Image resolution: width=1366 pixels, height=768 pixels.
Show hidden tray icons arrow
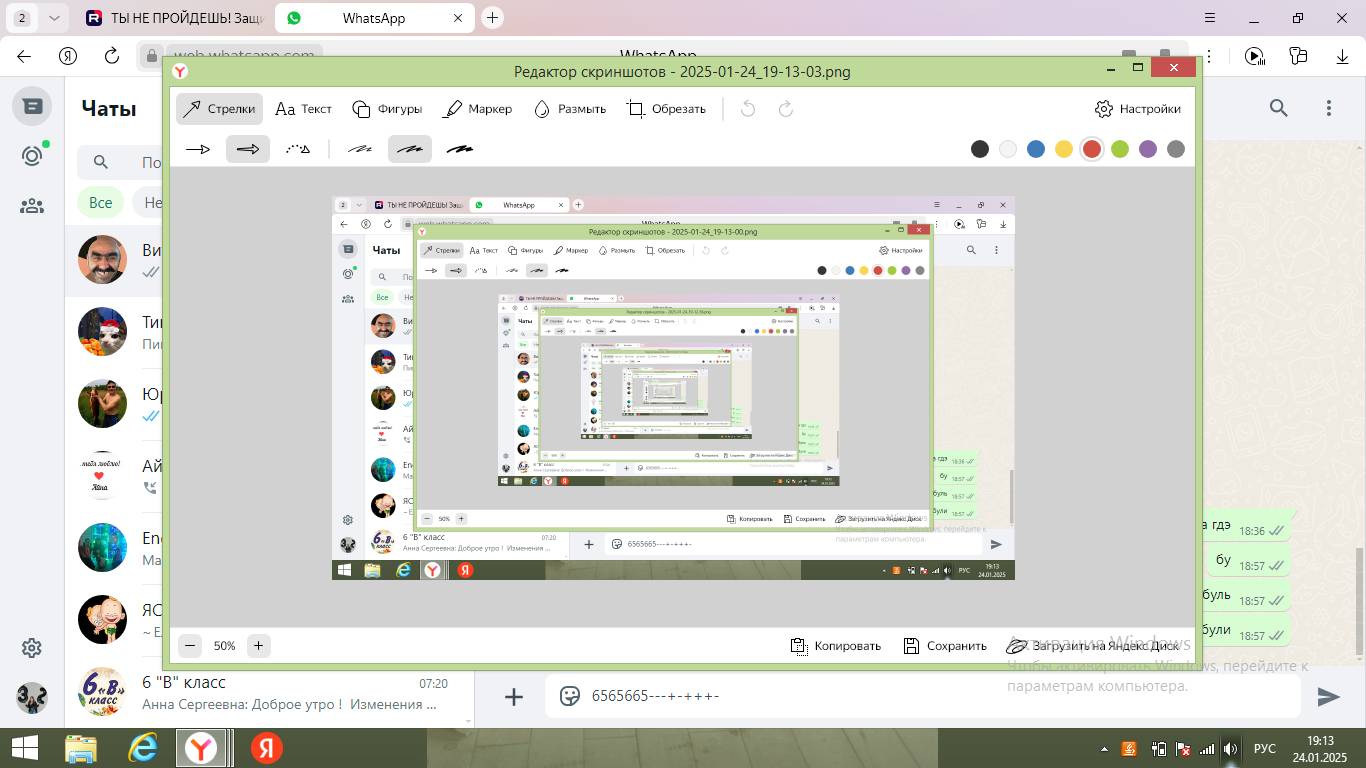[1104, 748]
